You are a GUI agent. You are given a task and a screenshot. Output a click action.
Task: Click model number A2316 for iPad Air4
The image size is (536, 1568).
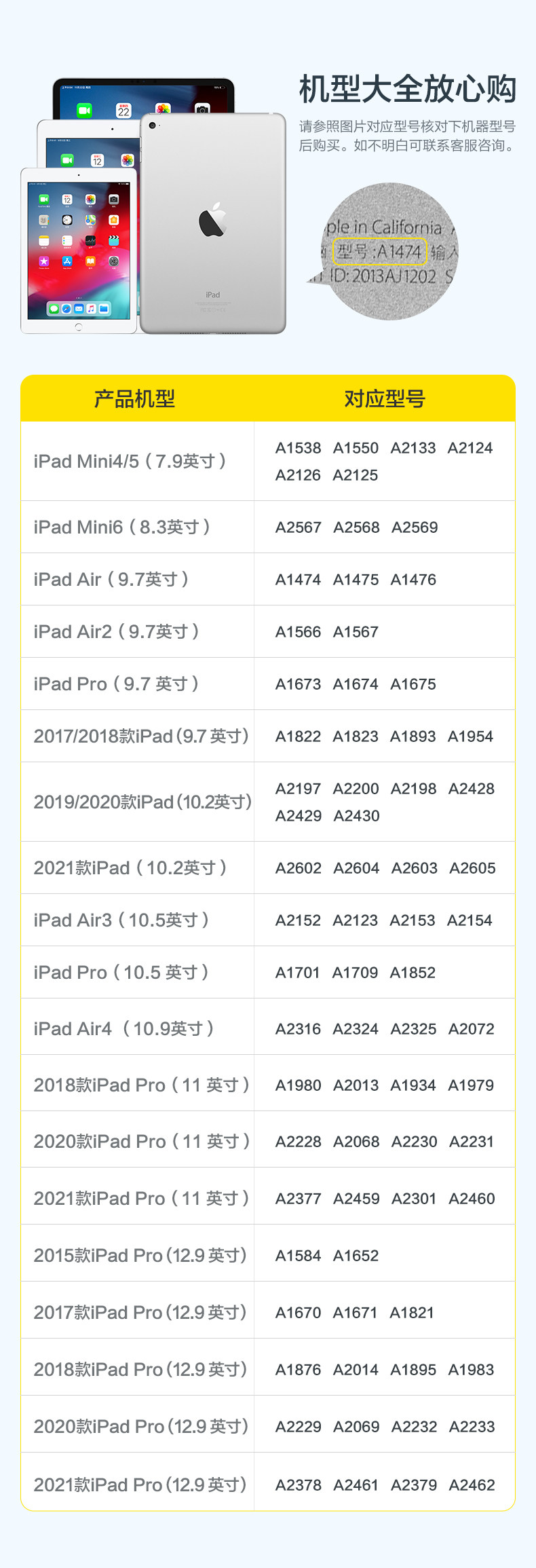(x=298, y=1029)
